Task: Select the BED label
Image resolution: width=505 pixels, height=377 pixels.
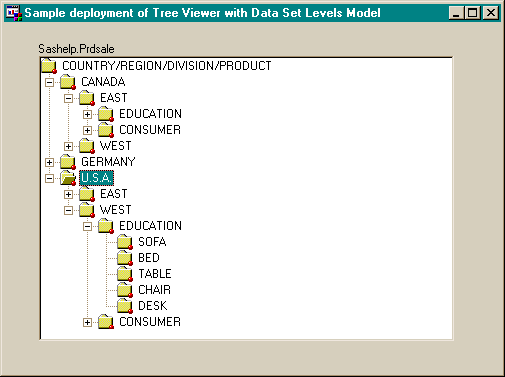Action: [x=149, y=258]
